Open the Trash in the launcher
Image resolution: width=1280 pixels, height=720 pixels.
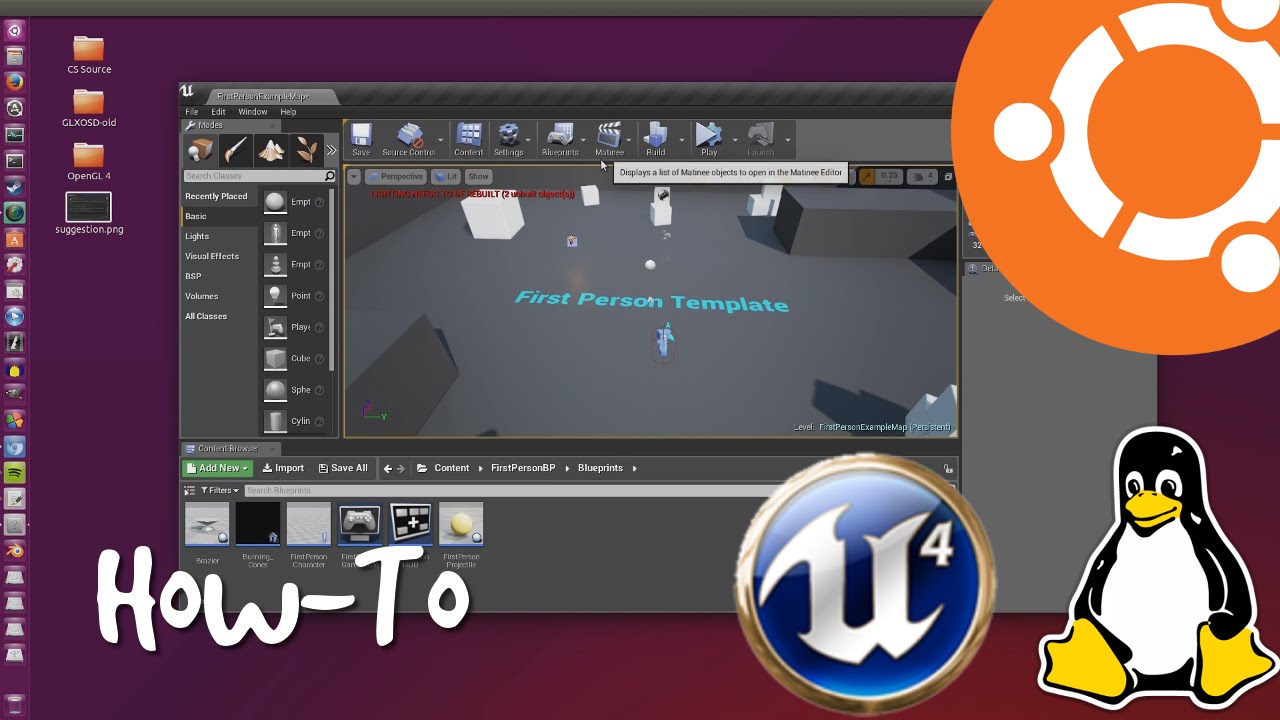(14, 704)
